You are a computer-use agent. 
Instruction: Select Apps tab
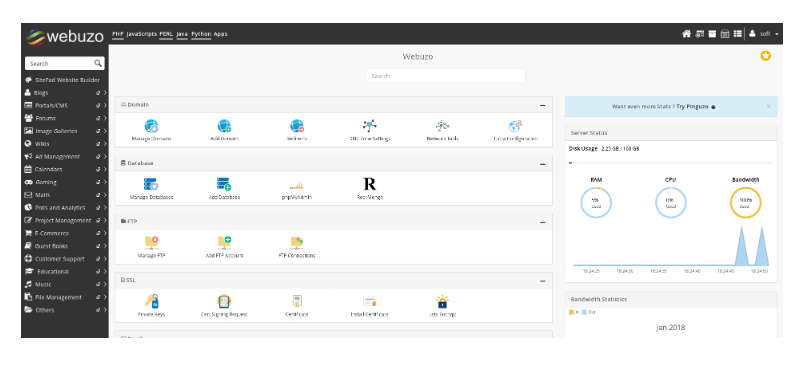[x=220, y=34]
